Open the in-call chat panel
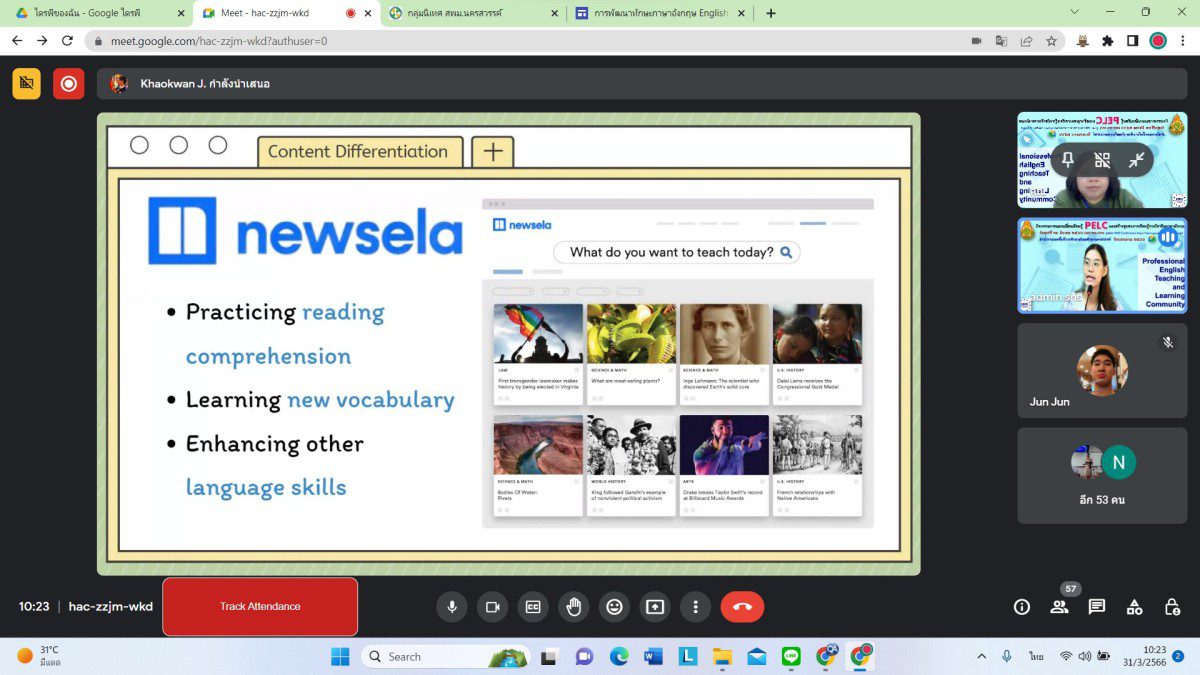The width and height of the screenshot is (1200, 675). 1097,606
